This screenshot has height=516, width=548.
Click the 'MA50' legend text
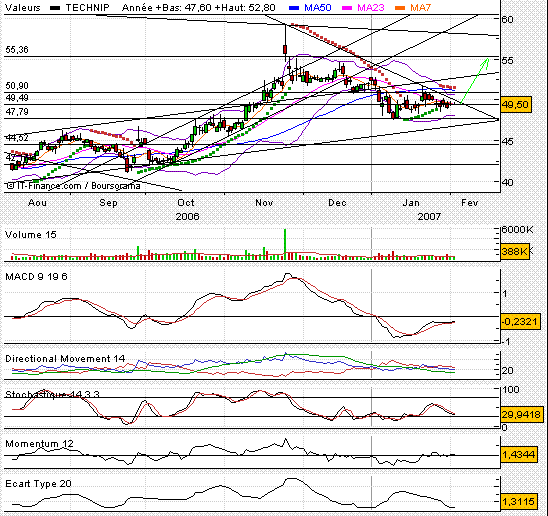click(318, 8)
